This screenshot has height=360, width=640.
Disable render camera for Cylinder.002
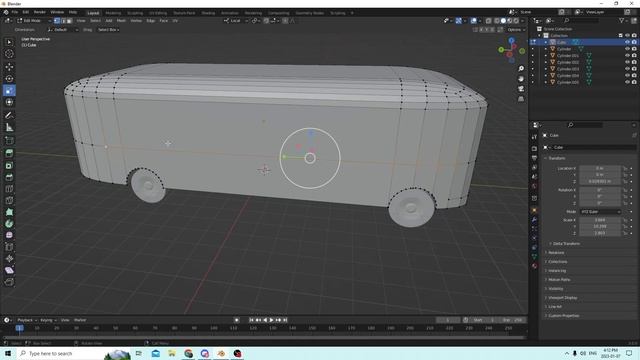click(634, 62)
